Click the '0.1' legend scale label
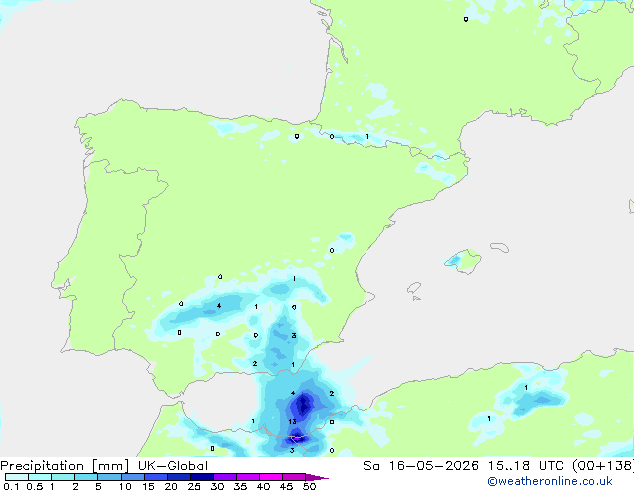 11,486
